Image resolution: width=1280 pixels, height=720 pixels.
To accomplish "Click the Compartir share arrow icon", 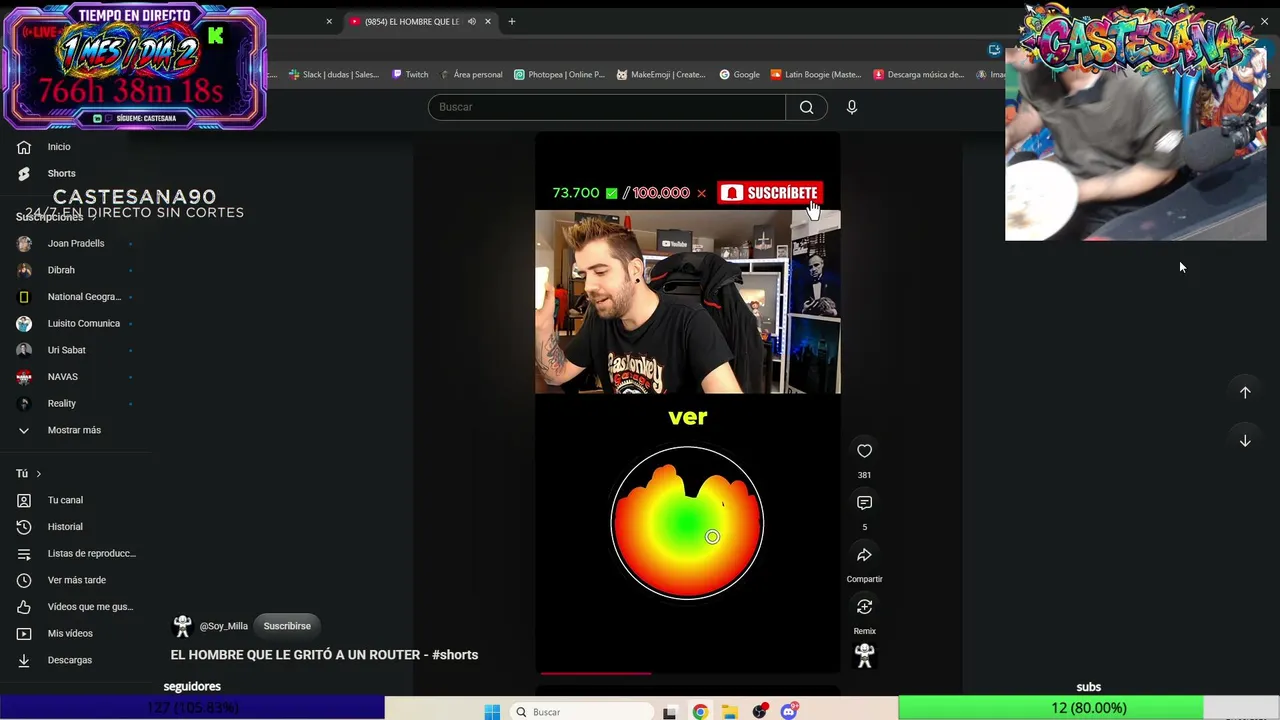I will (x=864, y=555).
